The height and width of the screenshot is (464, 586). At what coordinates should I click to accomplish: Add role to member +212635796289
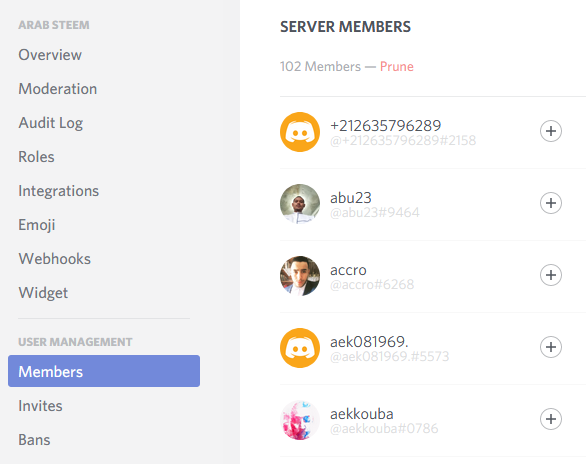(550, 131)
